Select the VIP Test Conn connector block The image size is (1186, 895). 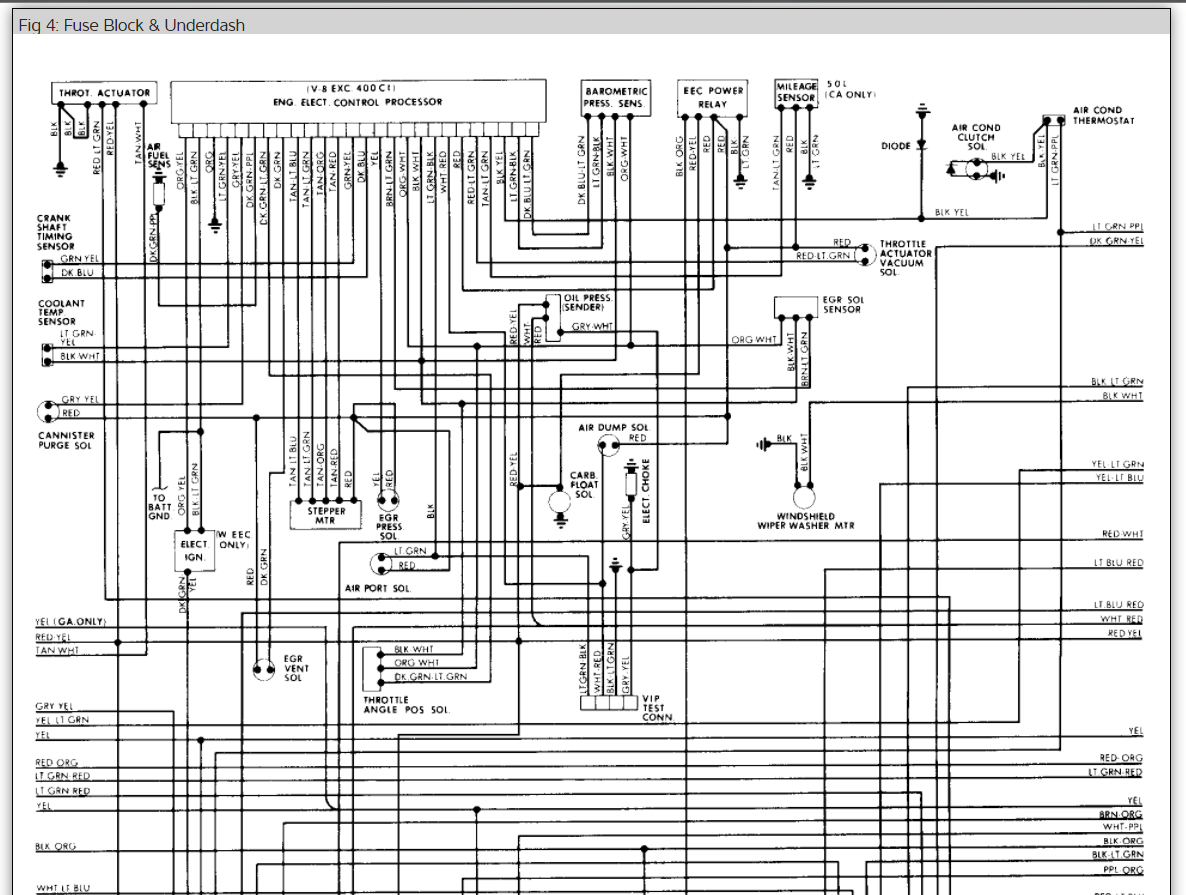coord(610,703)
